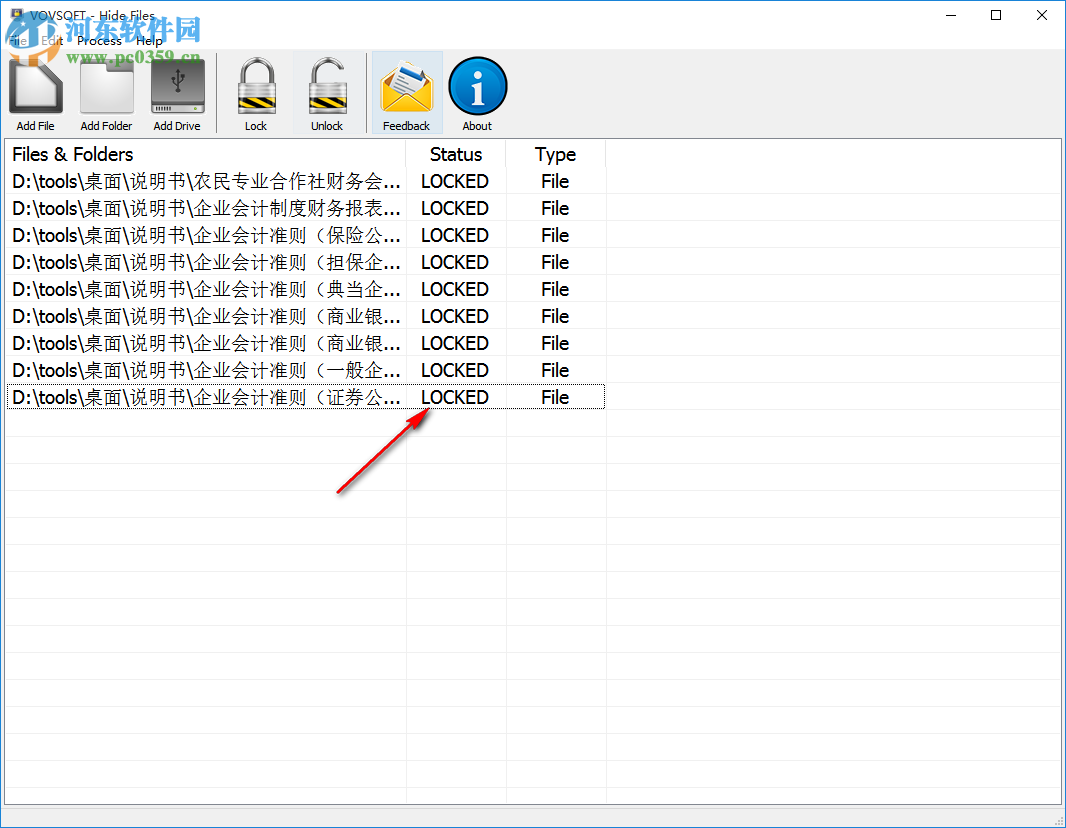This screenshot has width=1066, height=828.
Task: Open the File menu
Action: [x=18, y=40]
